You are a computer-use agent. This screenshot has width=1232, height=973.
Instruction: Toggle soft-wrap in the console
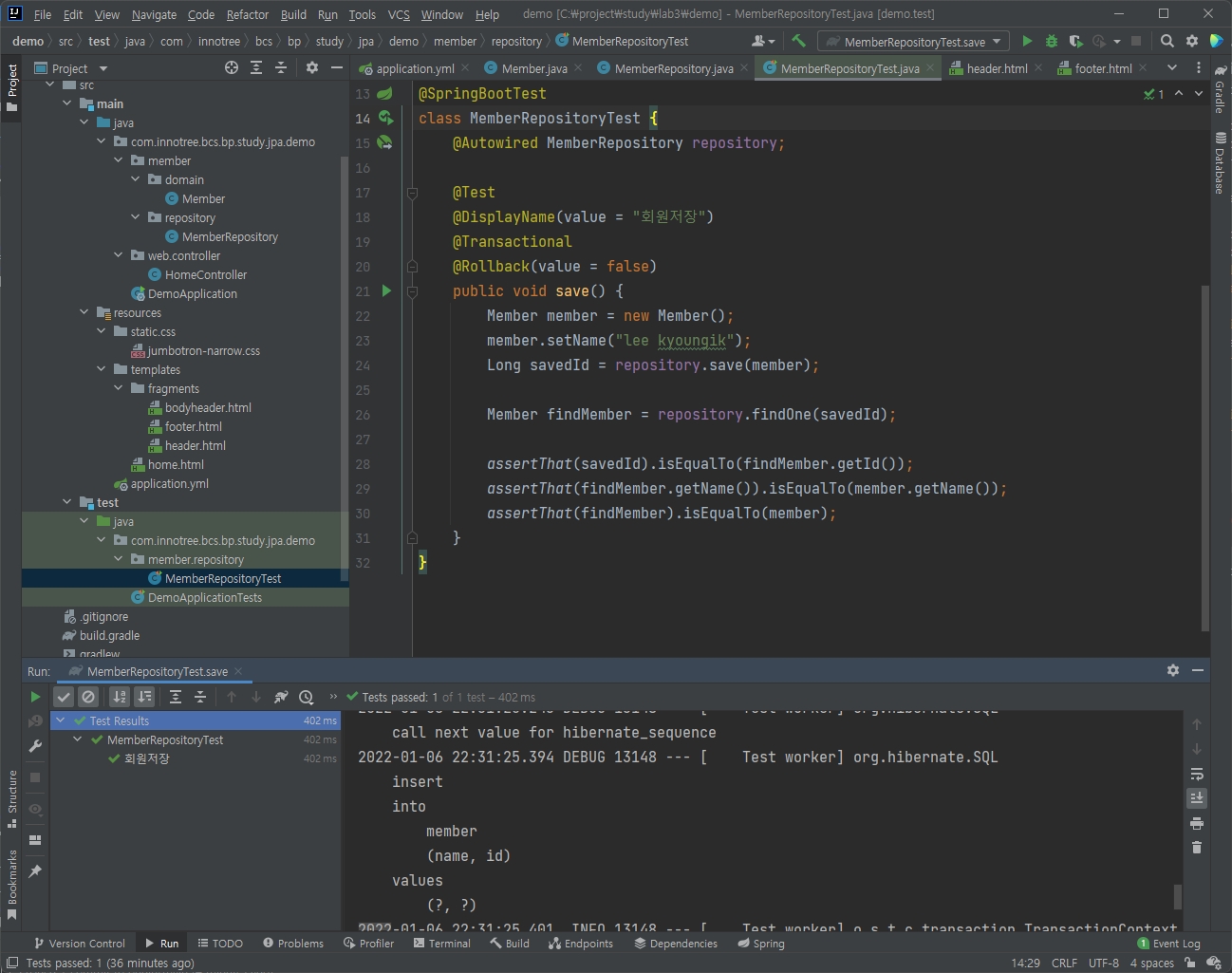(x=1197, y=774)
